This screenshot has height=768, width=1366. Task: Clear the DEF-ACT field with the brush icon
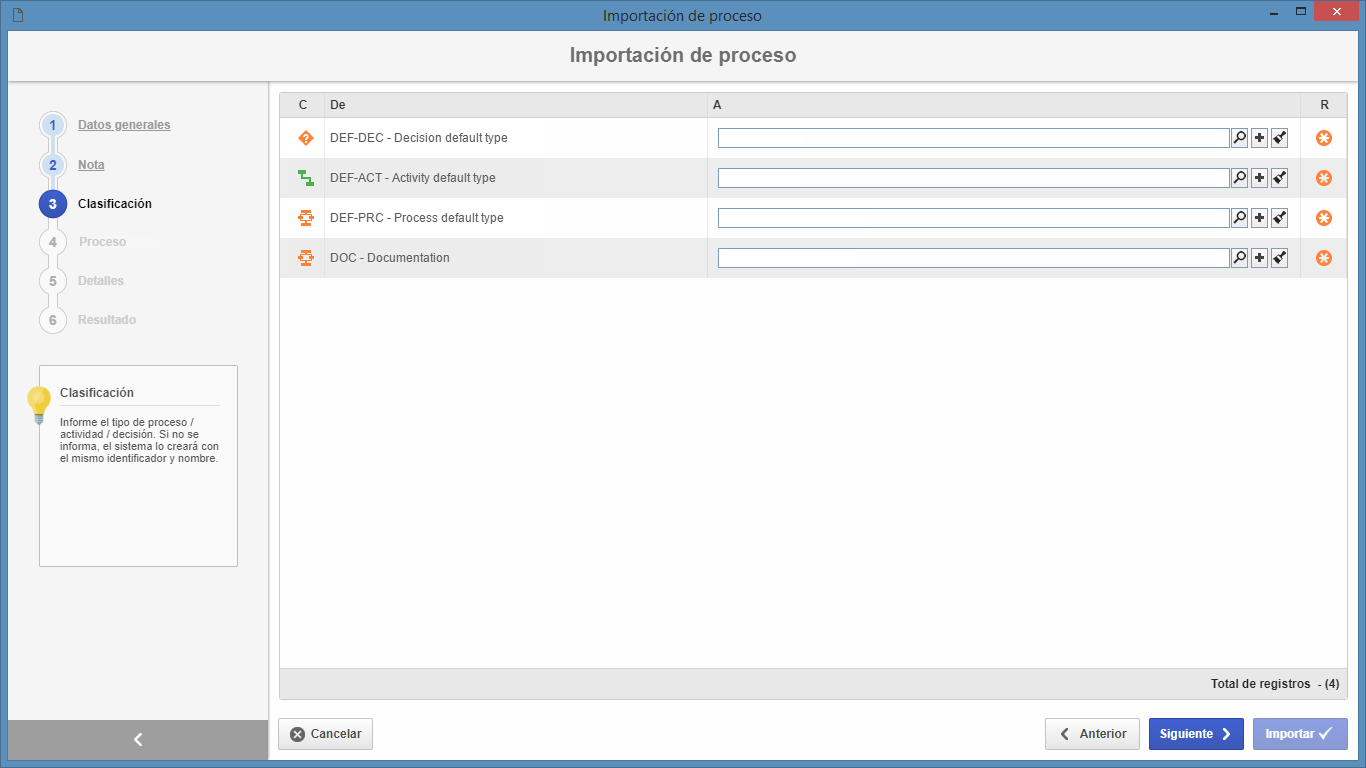tap(1279, 178)
